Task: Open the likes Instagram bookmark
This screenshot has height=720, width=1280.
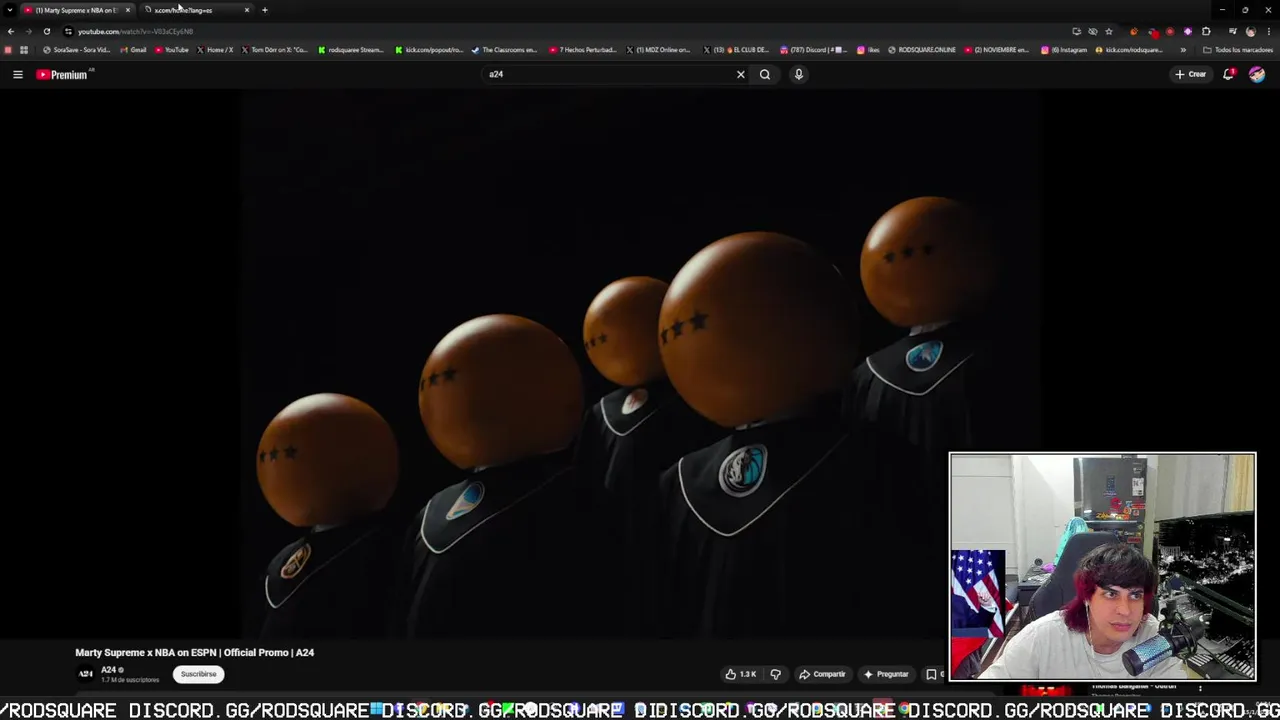Action: (868, 50)
